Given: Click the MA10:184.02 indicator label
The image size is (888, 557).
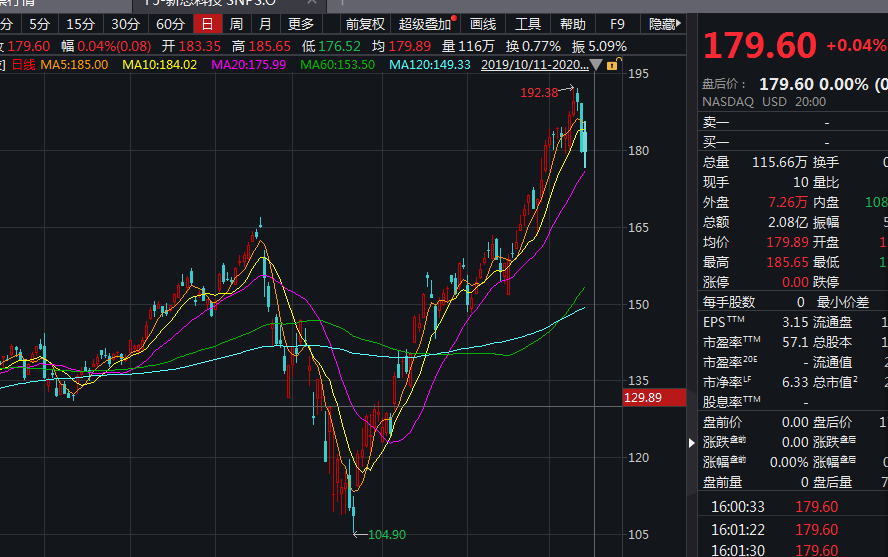Looking at the screenshot, I should pyautogui.click(x=160, y=65).
